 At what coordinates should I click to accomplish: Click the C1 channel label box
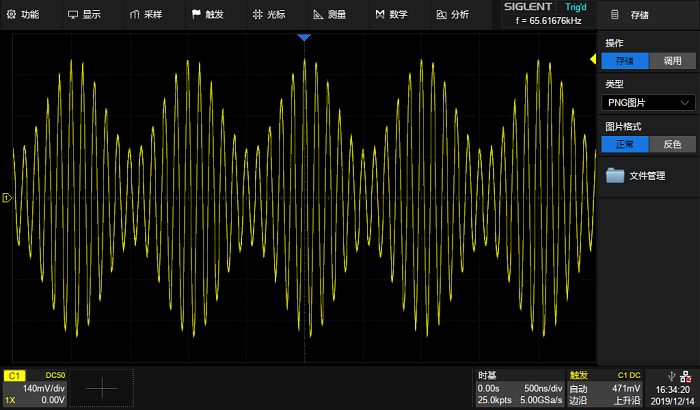coord(14,376)
